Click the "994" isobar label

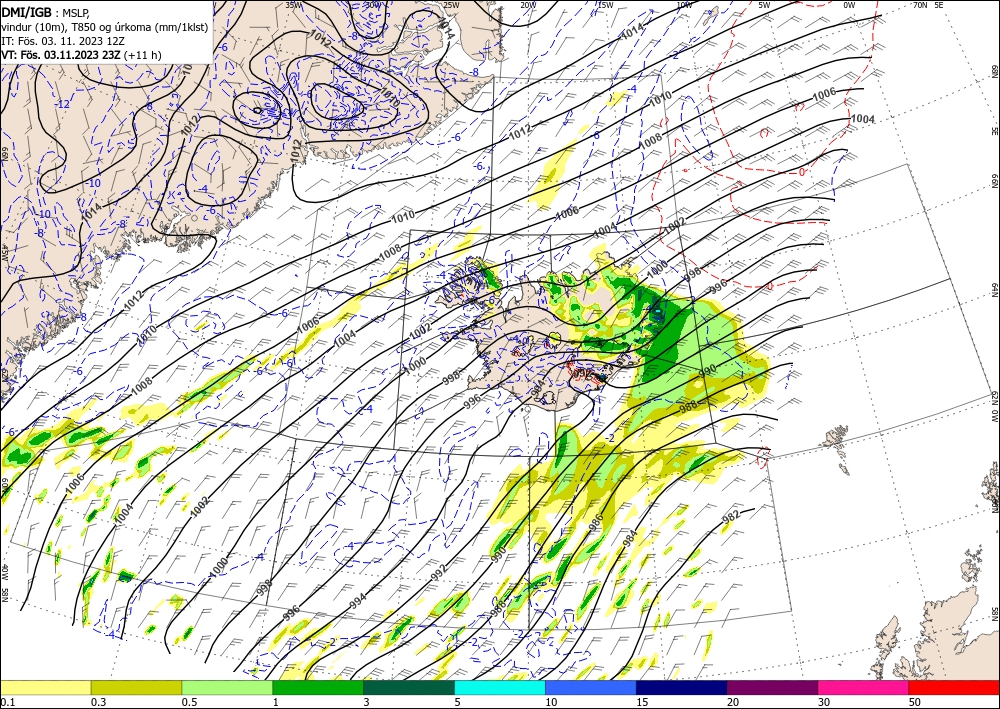pos(358,600)
